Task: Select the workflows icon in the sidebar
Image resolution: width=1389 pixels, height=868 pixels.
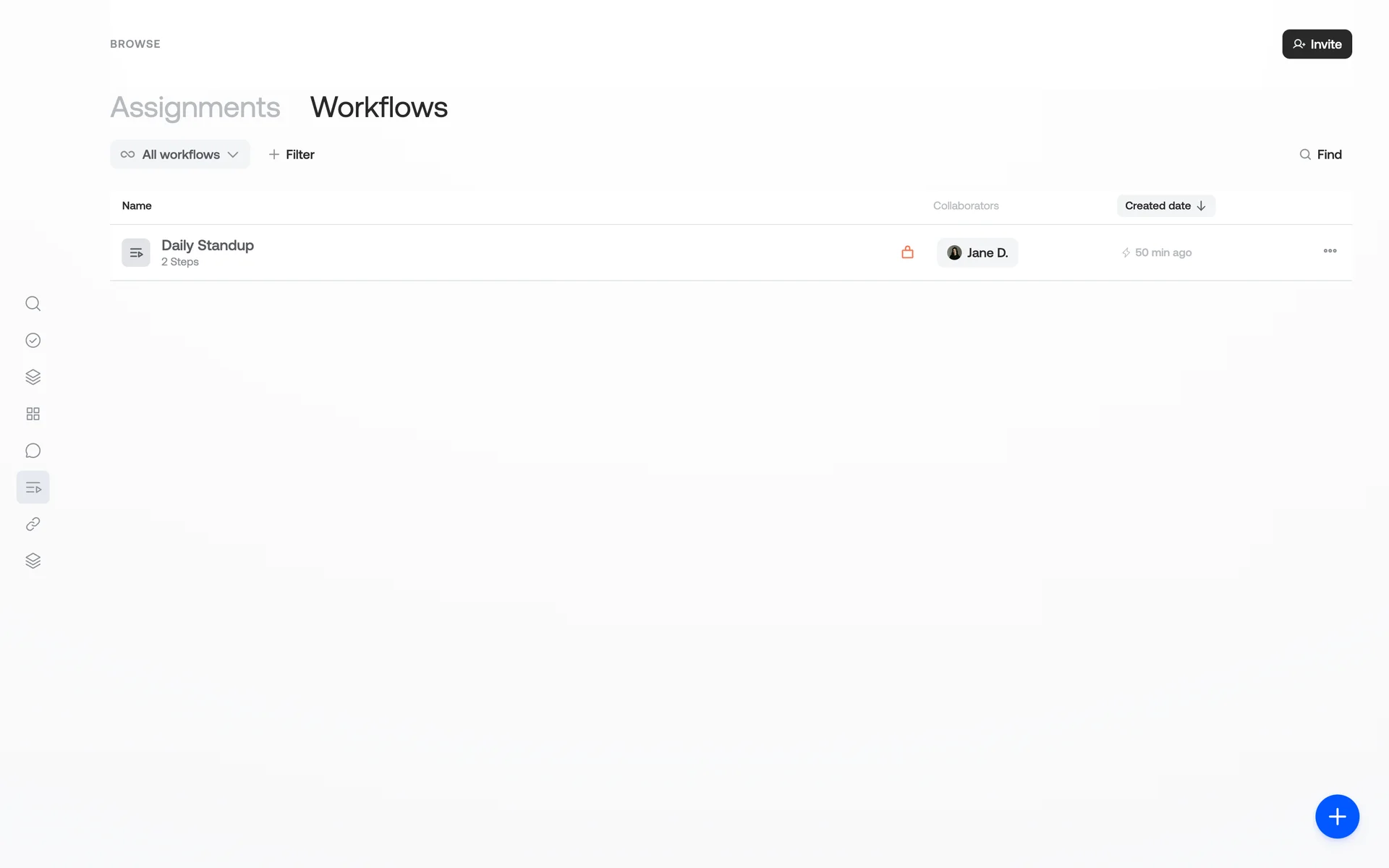Action: pos(33,488)
